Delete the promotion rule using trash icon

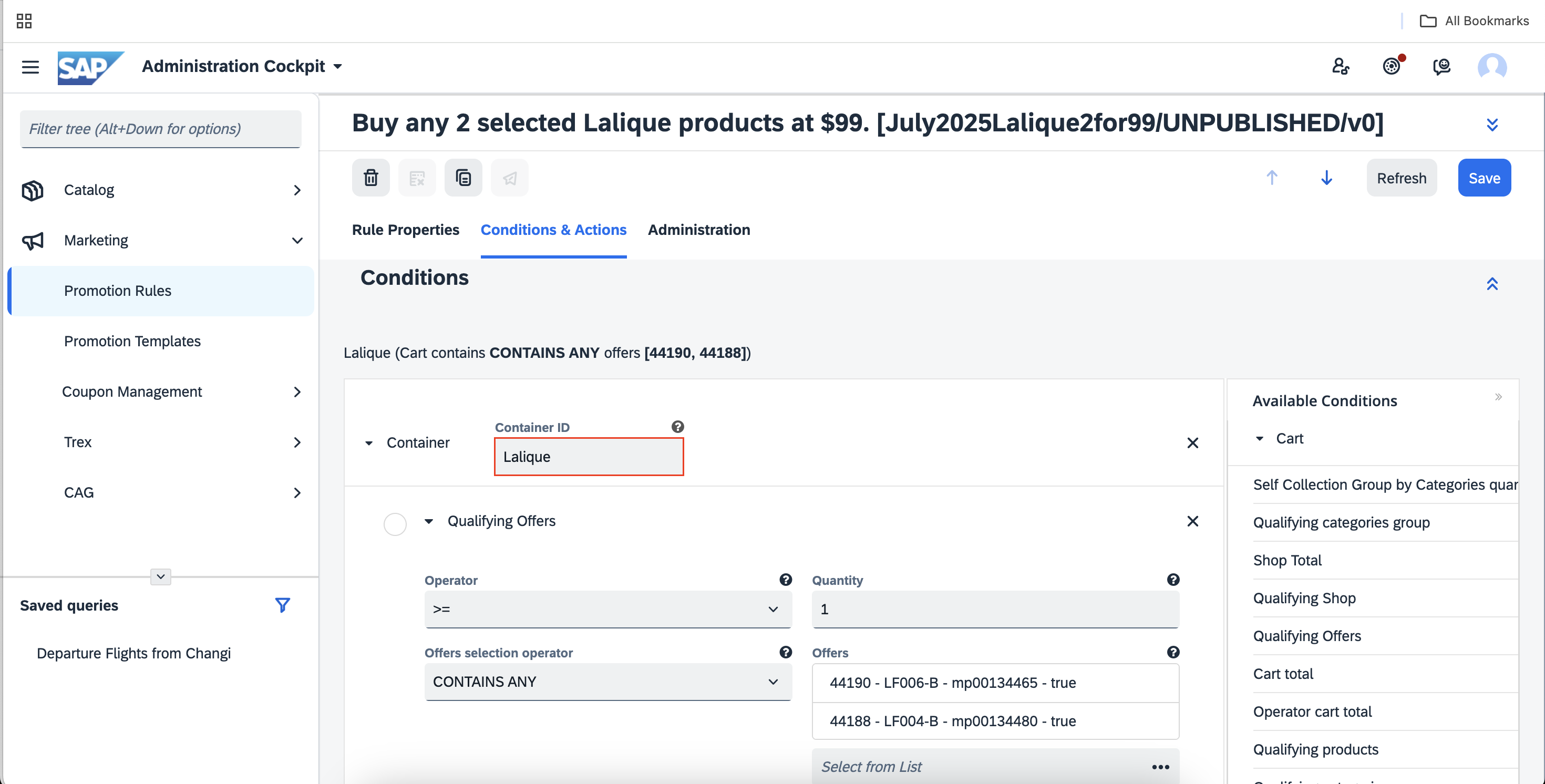370,178
